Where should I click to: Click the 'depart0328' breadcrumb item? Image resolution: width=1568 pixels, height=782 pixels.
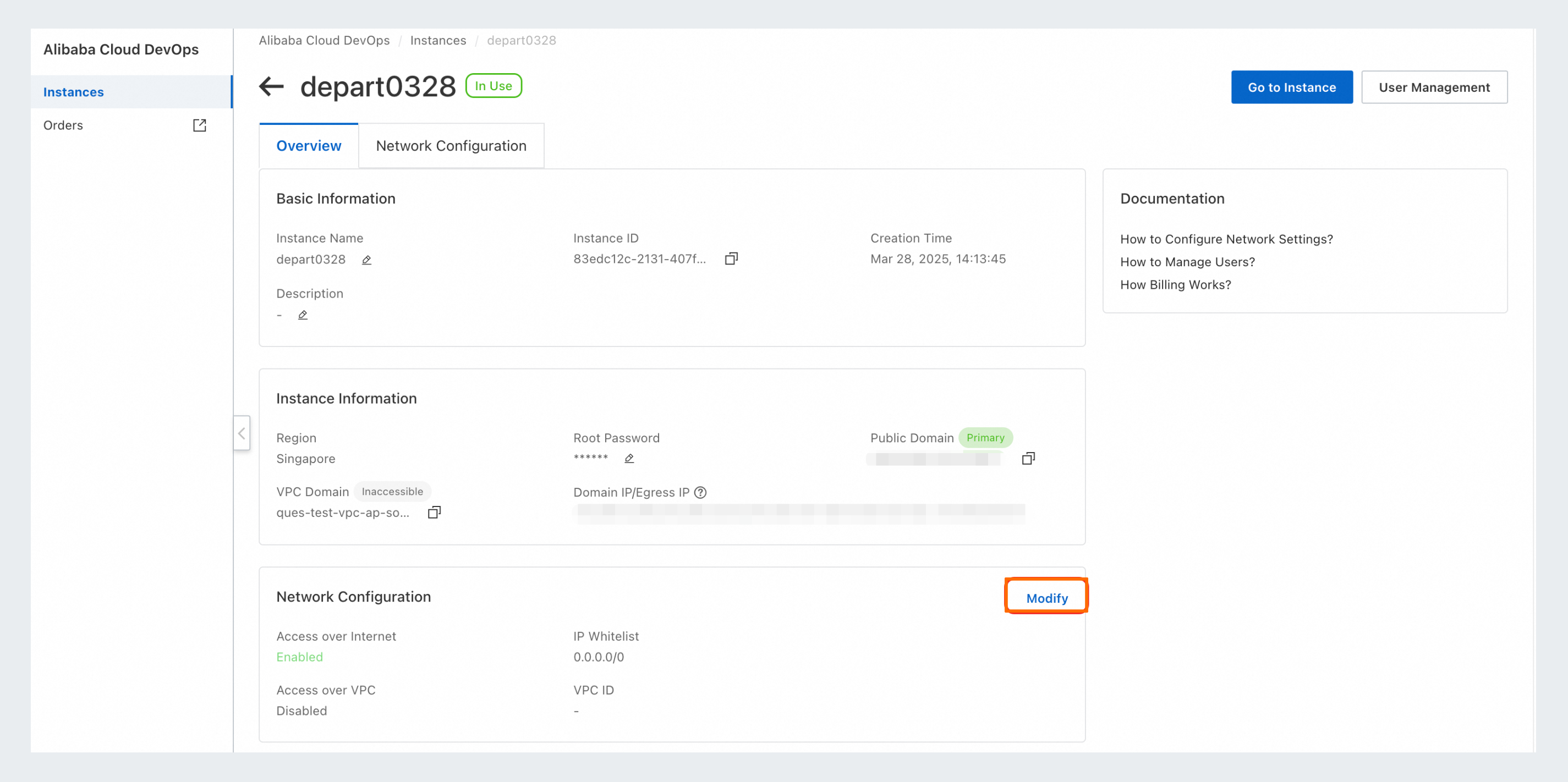click(521, 40)
